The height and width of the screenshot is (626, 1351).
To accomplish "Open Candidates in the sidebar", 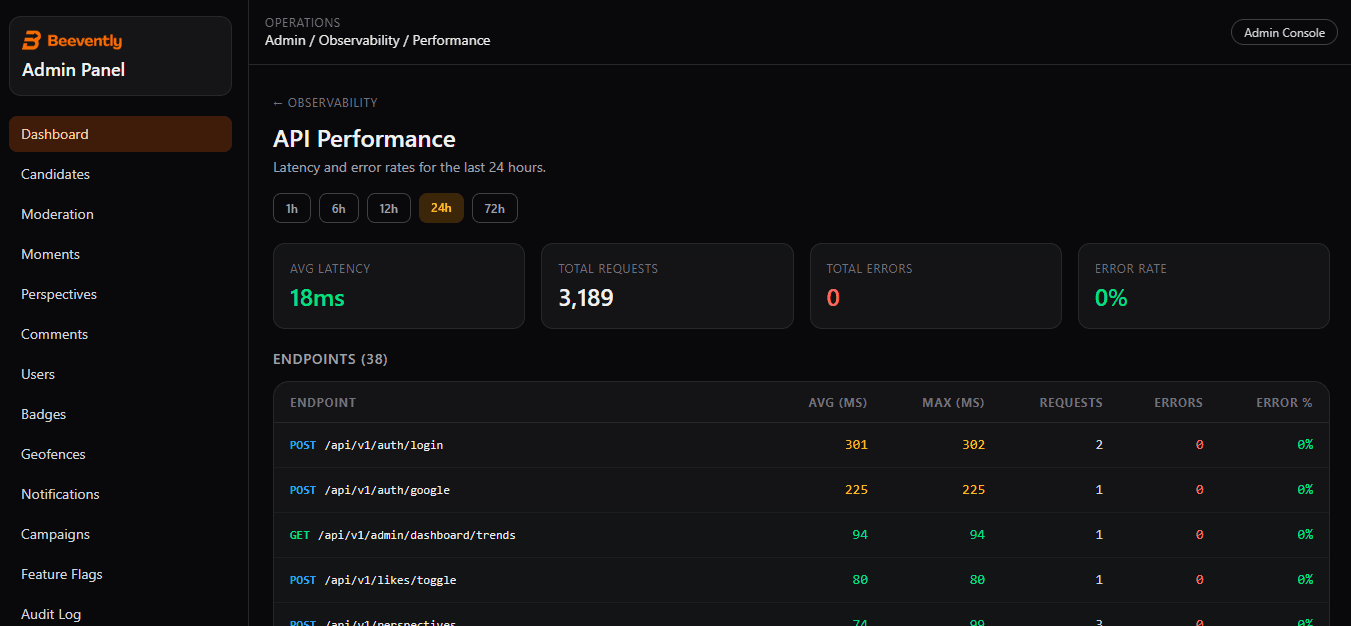I will pyautogui.click(x=120, y=174).
